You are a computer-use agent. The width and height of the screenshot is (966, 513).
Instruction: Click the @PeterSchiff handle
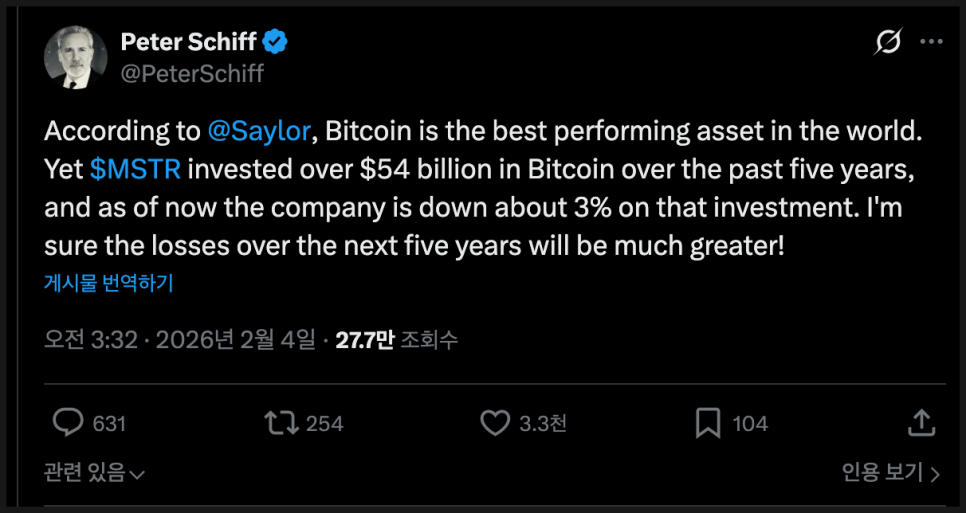tap(192, 73)
